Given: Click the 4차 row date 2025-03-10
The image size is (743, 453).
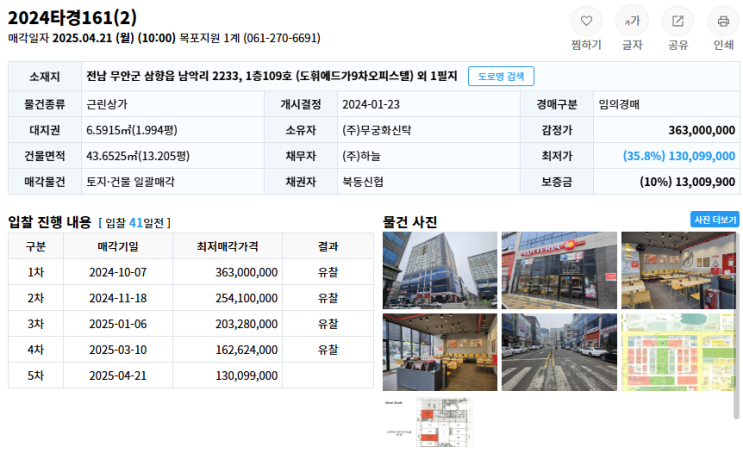Looking at the screenshot, I should tap(118, 350).
